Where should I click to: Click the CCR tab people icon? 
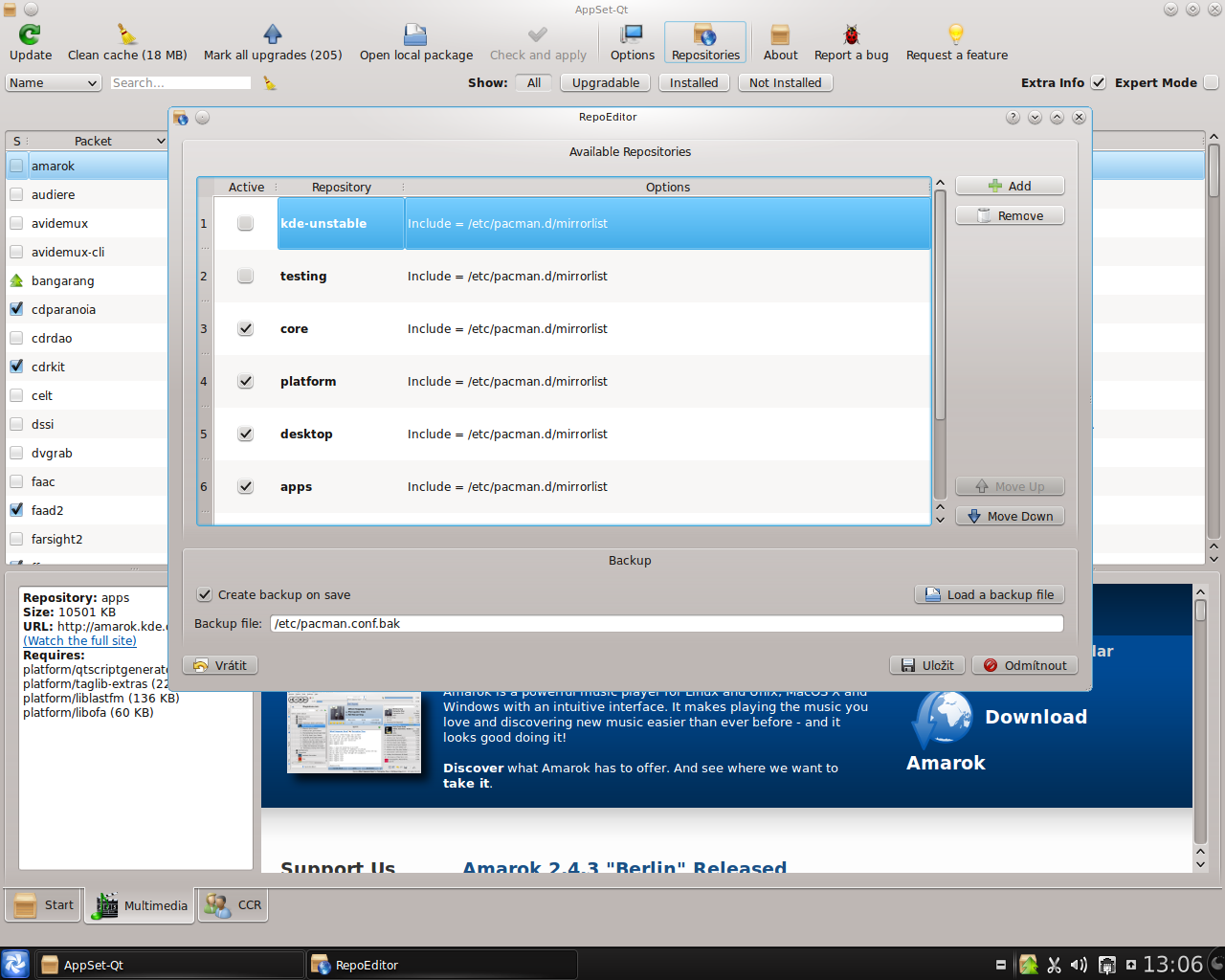(x=218, y=905)
